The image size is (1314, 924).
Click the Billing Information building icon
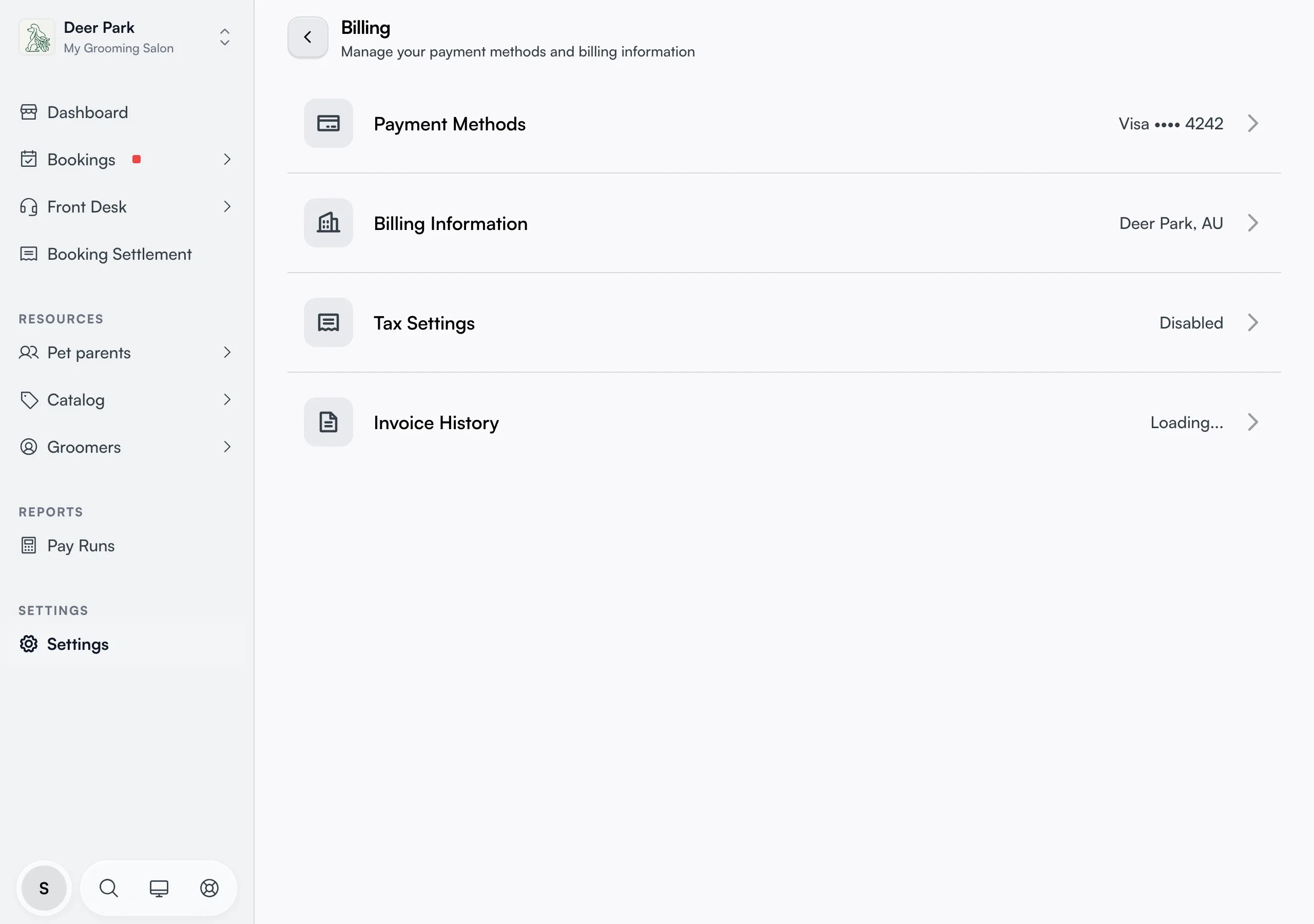(x=328, y=223)
